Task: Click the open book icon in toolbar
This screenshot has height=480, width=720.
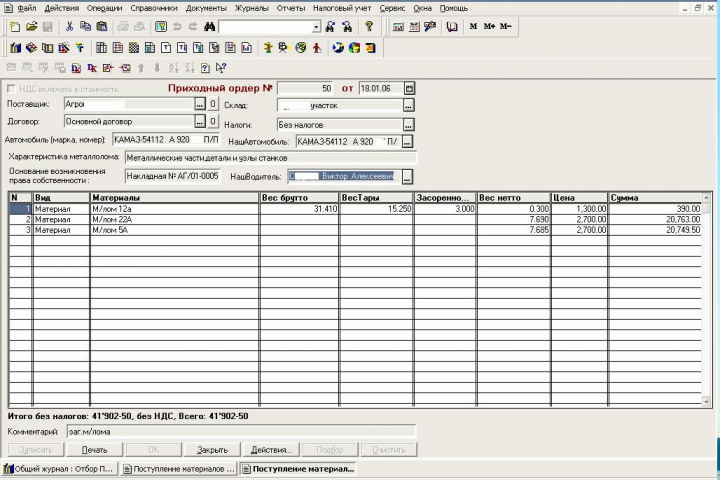Action: 452,27
